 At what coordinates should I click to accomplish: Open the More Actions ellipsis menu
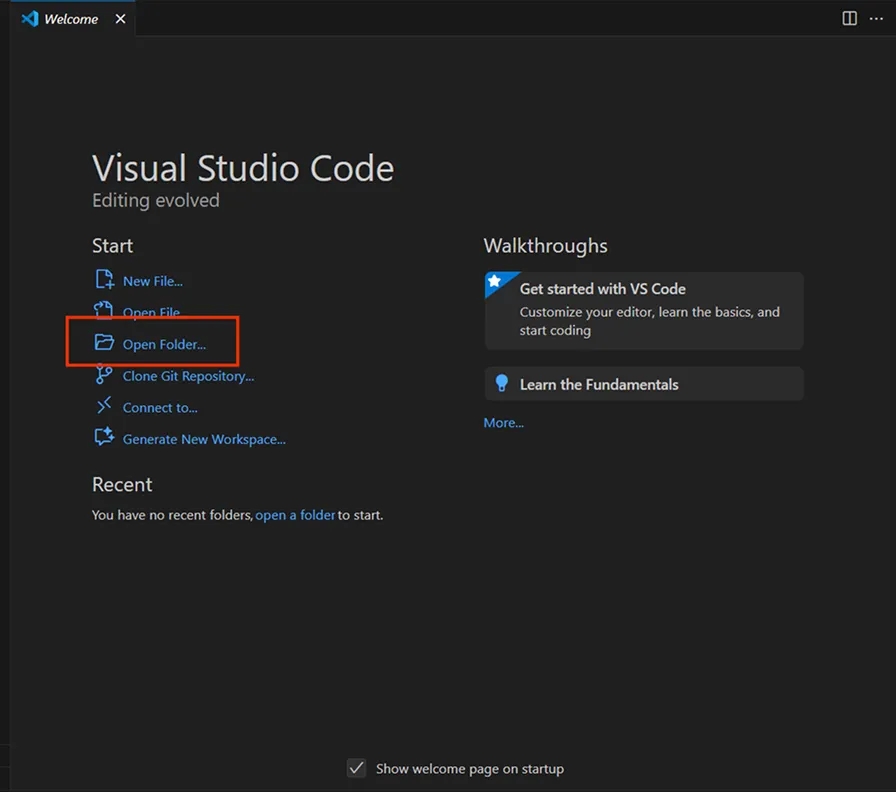coord(876,18)
